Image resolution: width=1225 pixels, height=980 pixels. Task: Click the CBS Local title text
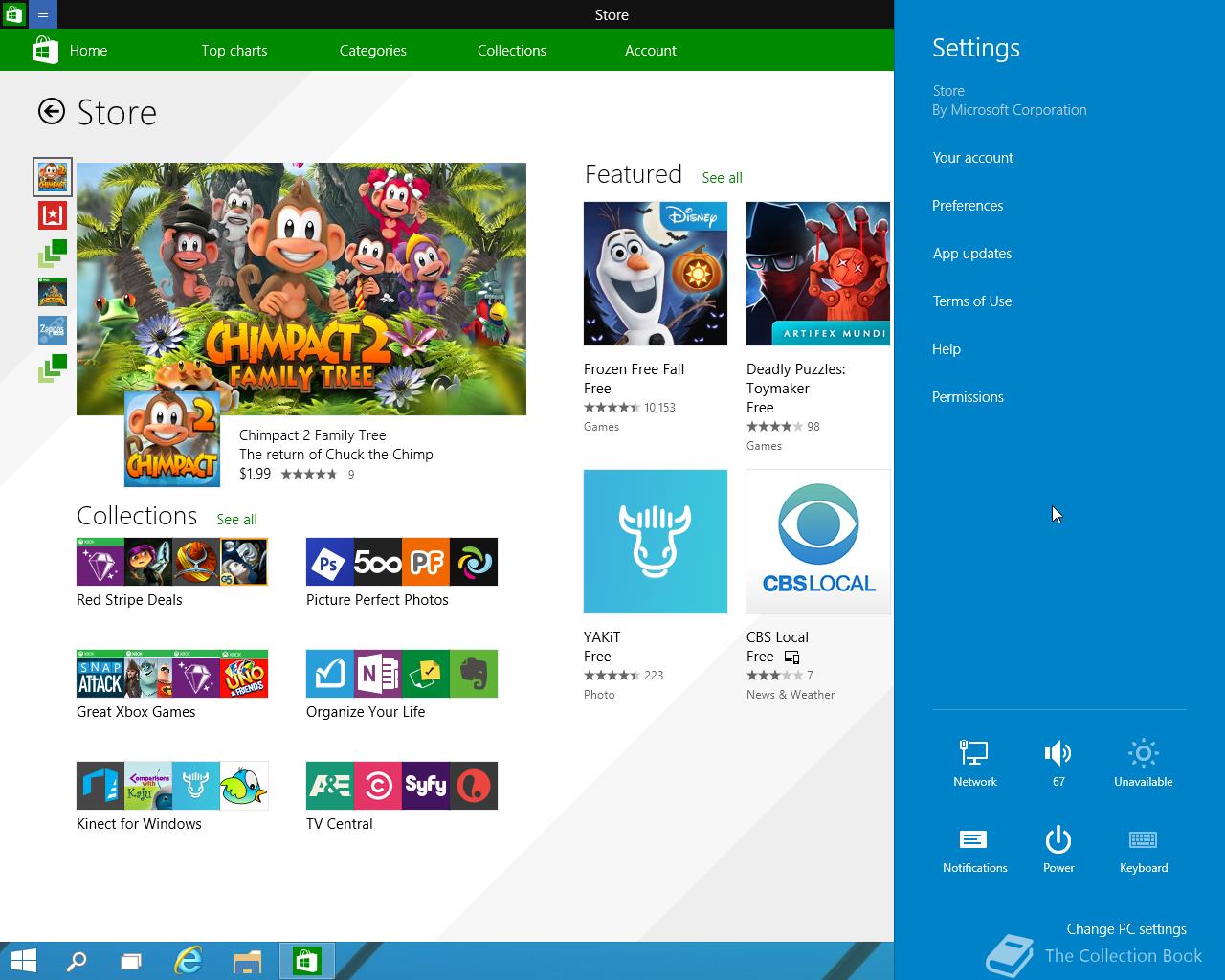click(777, 637)
